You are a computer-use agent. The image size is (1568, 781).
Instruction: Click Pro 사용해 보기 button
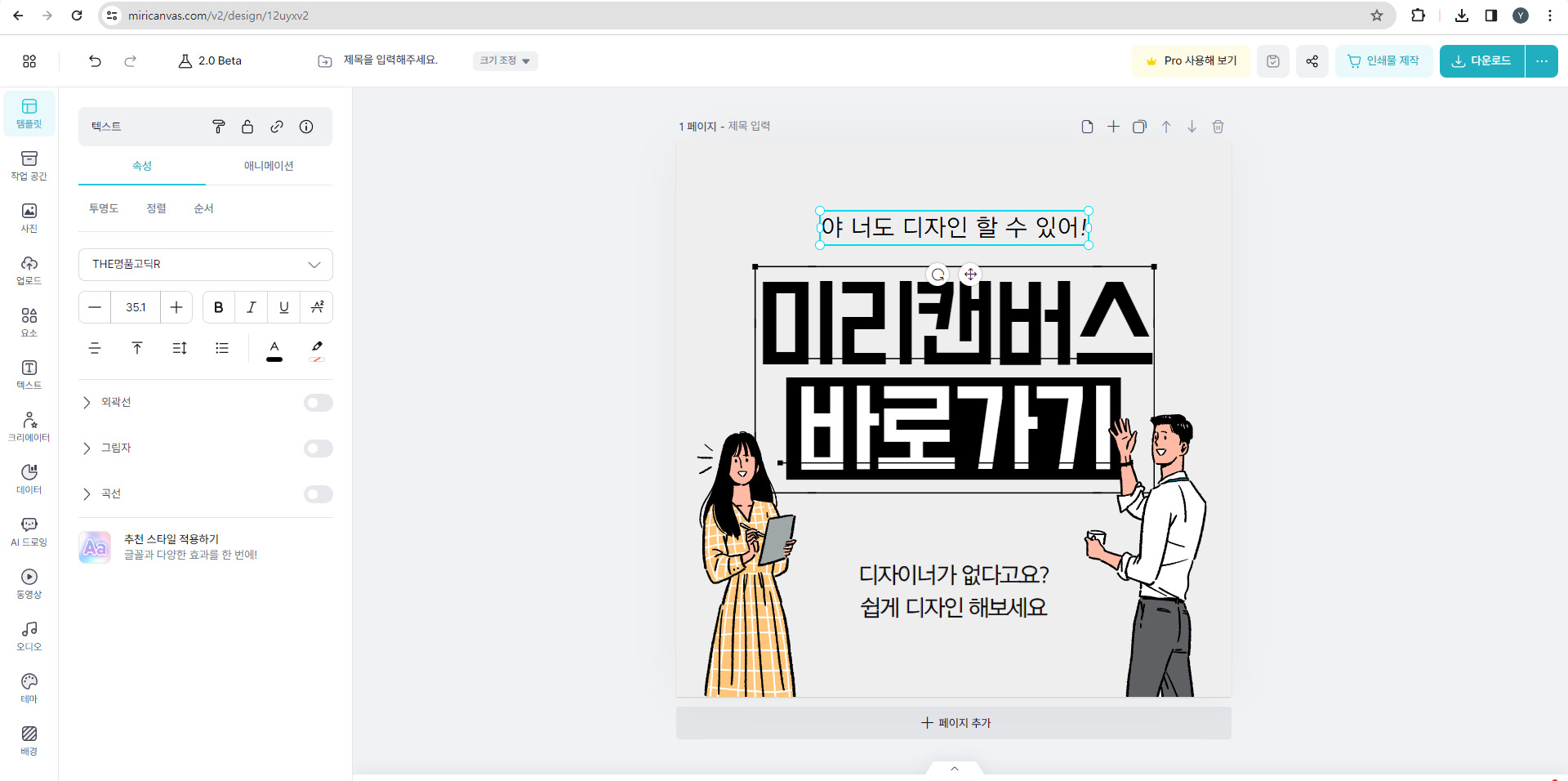pos(1192,61)
